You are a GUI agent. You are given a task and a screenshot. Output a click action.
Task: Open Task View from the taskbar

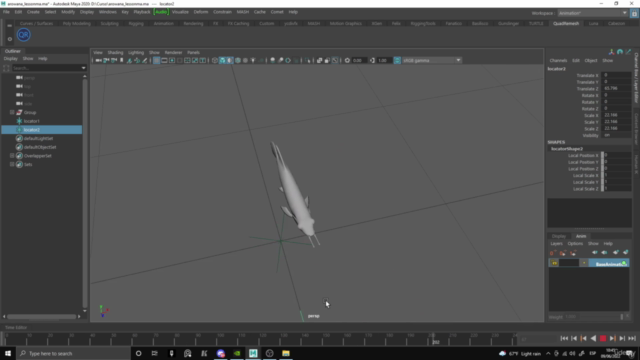tap(155, 353)
